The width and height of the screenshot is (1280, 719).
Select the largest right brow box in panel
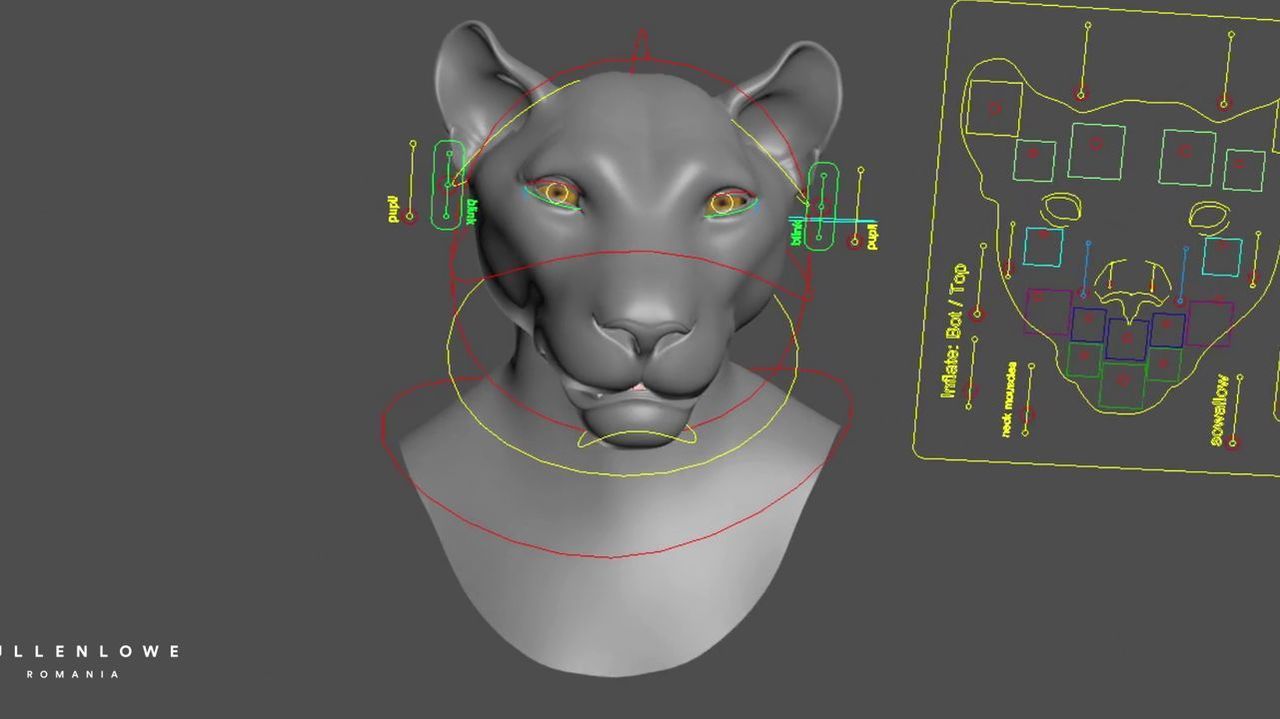(x=1187, y=157)
